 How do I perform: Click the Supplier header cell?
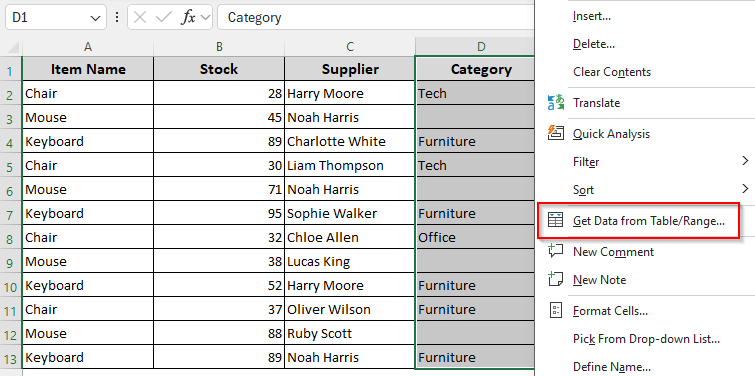coord(350,69)
